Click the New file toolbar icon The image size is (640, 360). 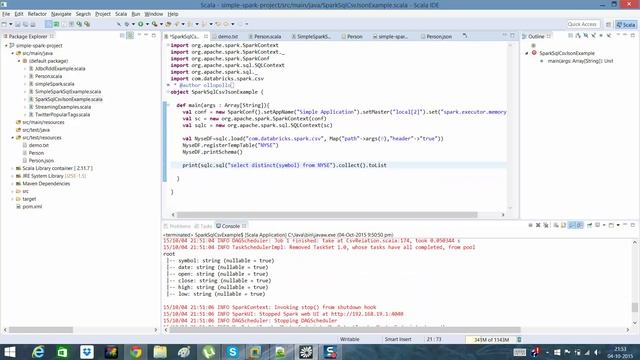click(x=4, y=24)
